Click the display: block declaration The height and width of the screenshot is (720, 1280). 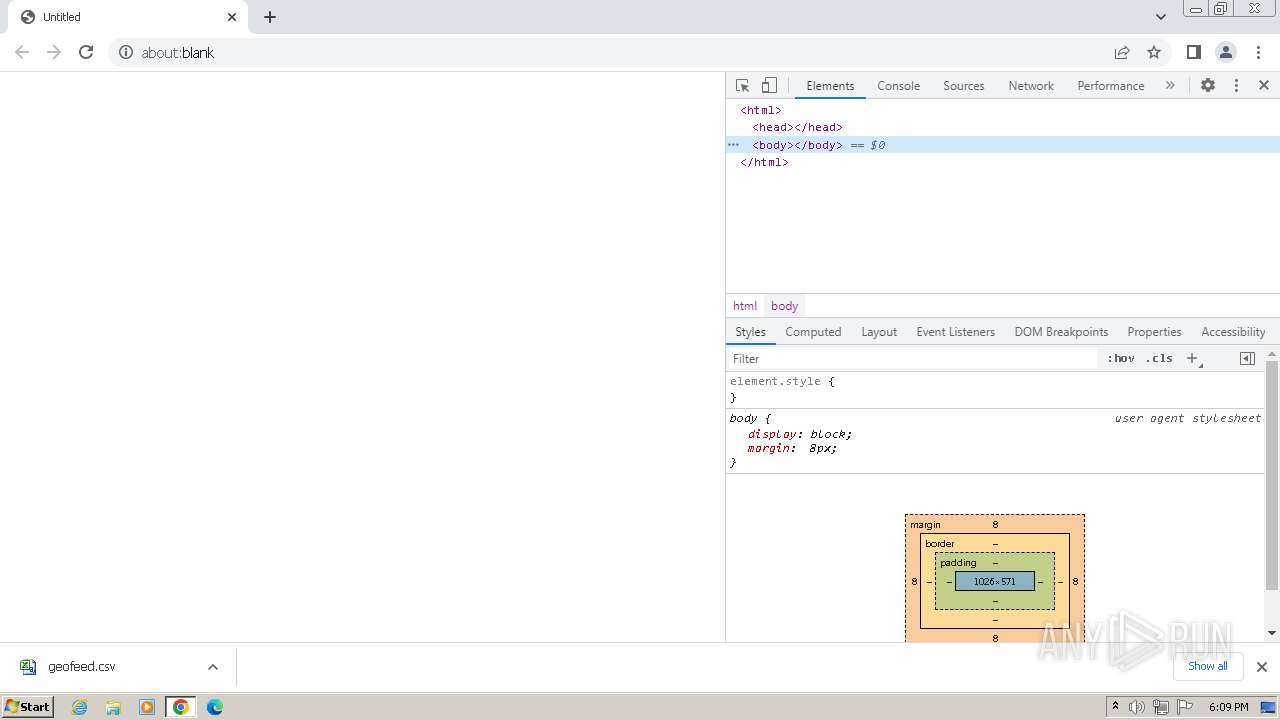click(x=800, y=434)
